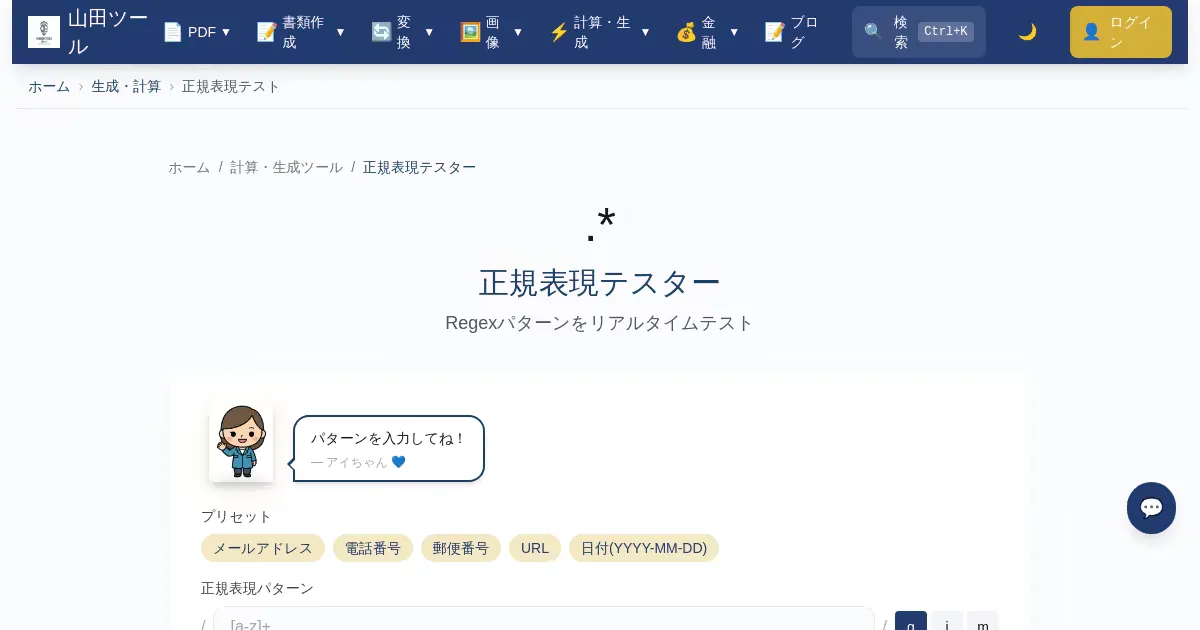The image size is (1200, 630).
Task: Click the money bag 金融 icon
Action: click(x=686, y=32)
